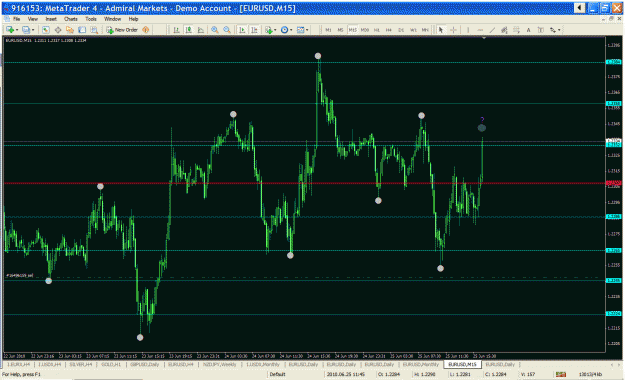
Task: Select the M1 timeframe
Action: [328, 30]
